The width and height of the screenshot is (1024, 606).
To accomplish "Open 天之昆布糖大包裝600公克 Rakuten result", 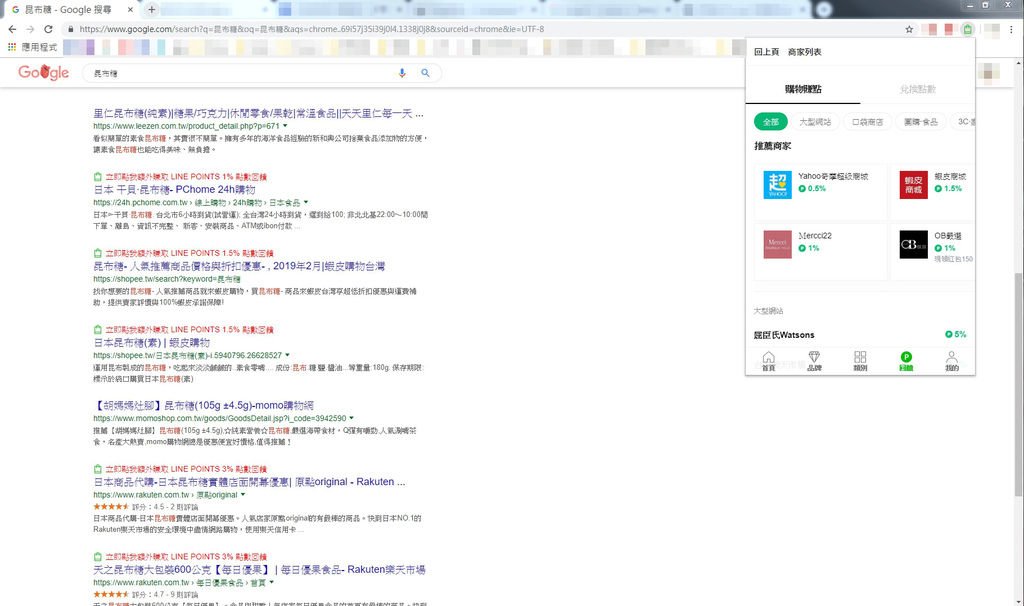I will click(x=259, y=569).
